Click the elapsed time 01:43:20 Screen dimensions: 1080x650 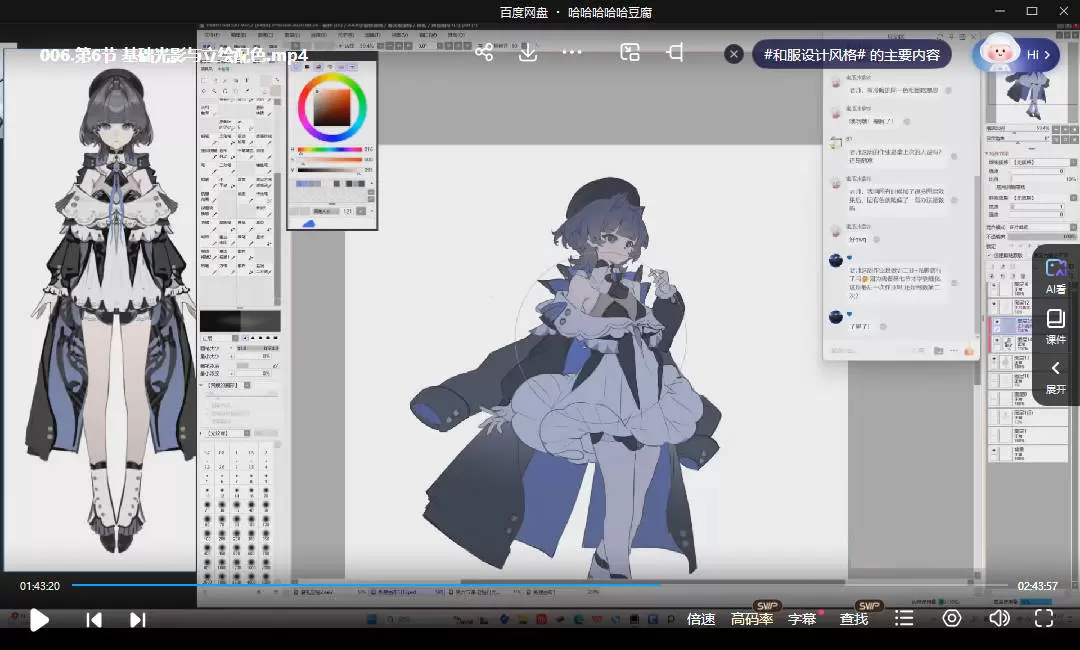40,586
